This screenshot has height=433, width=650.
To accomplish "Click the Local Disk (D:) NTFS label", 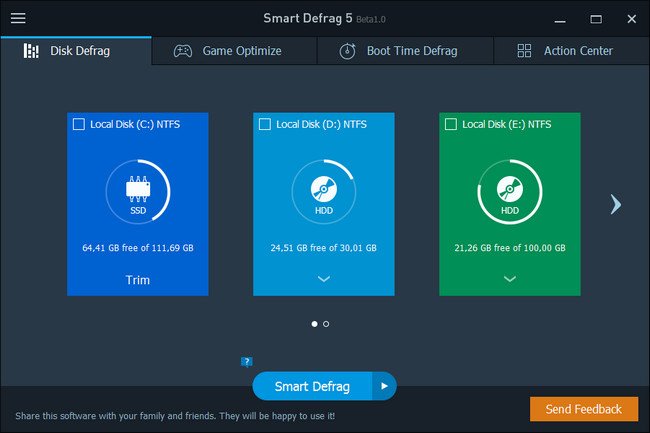I will pos(321,124).
